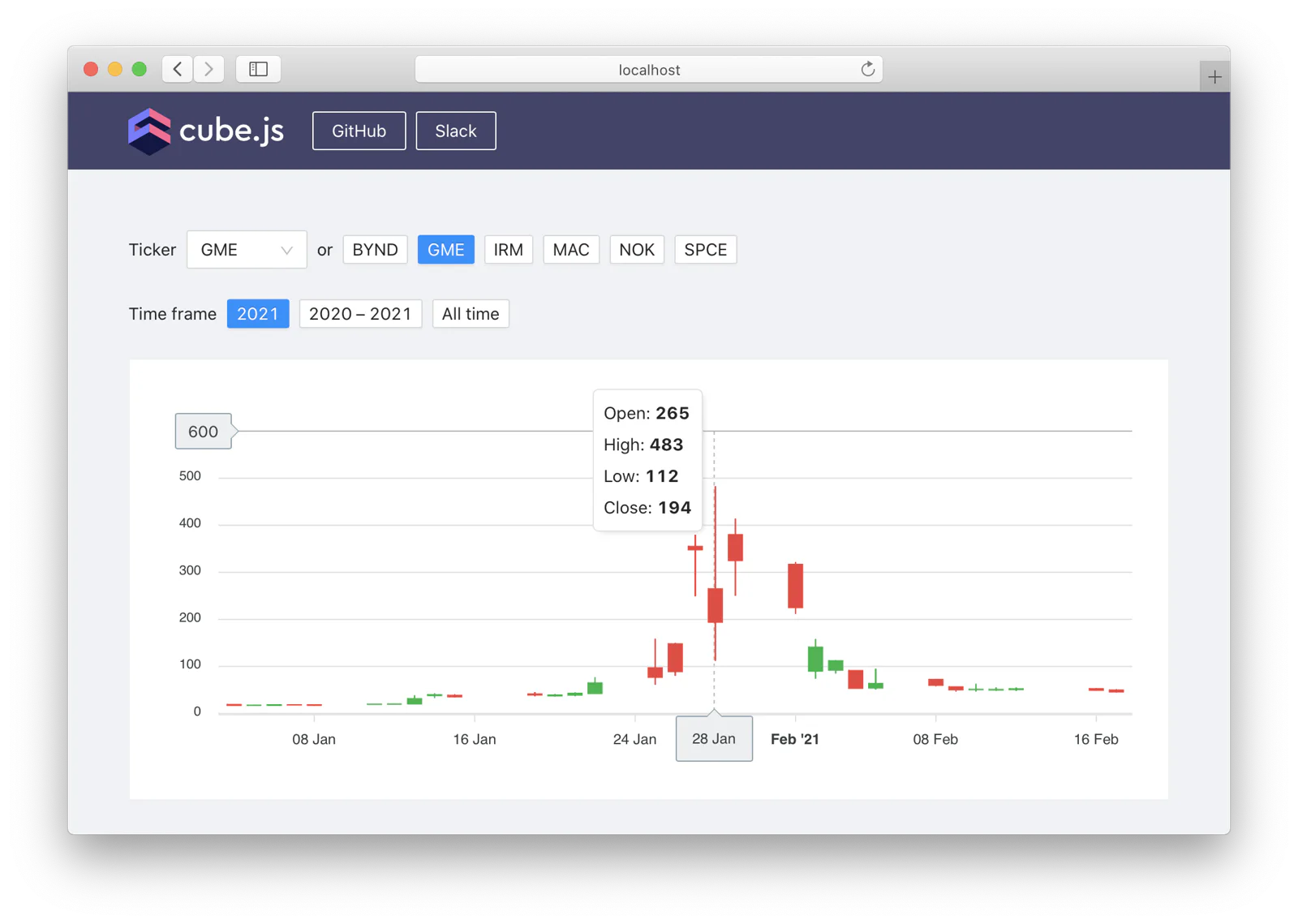This screenshot has width=1298, height=924.
Task: Click the 16 Jan axis label
Action: (x=475, y=739)
